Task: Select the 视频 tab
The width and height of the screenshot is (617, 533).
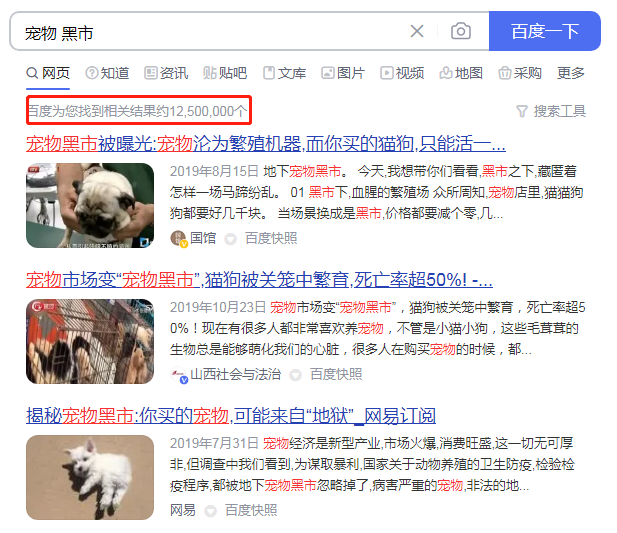Action: coord(402,73)
